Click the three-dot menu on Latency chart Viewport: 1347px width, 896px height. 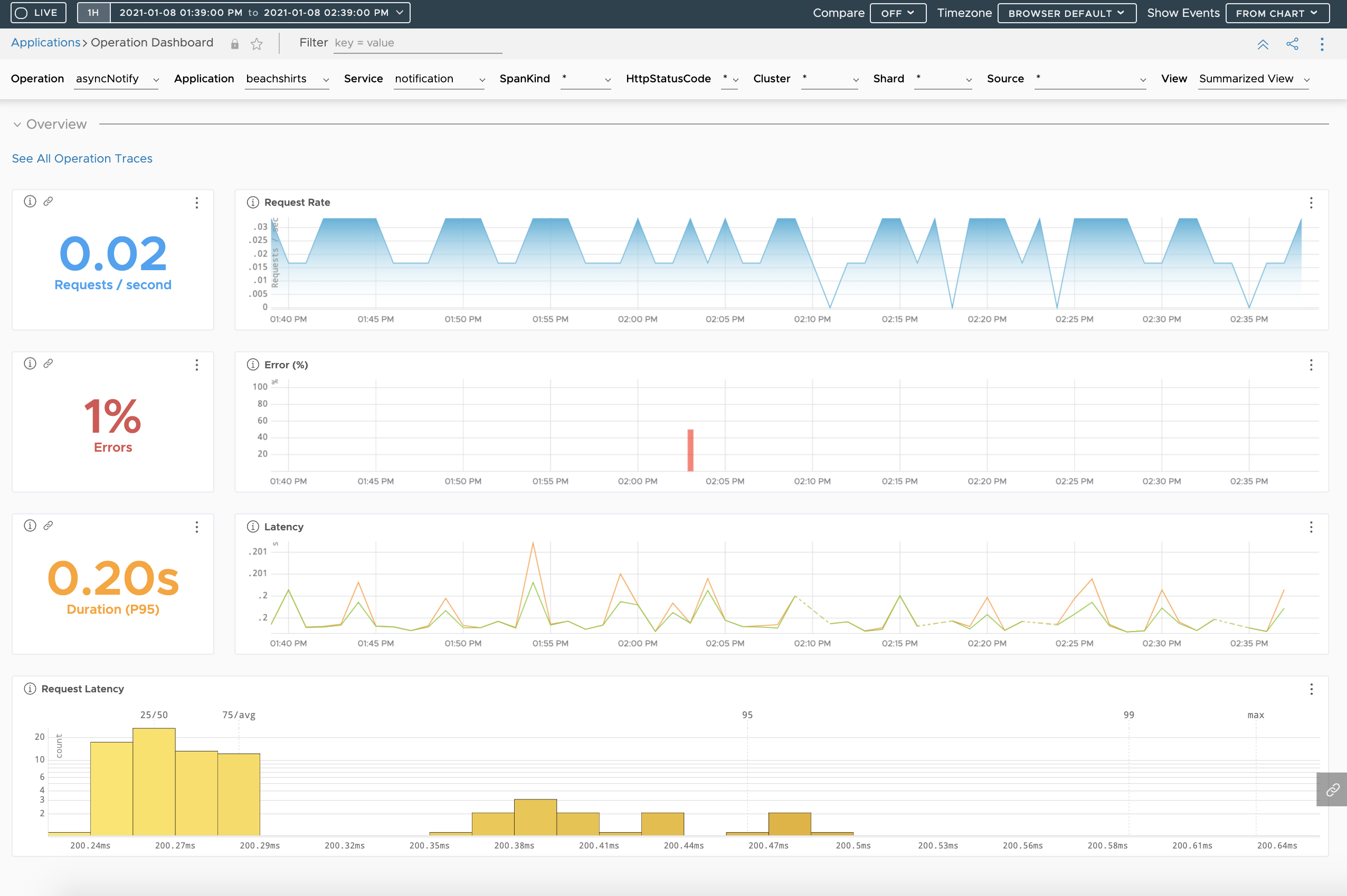(1312, 527)
